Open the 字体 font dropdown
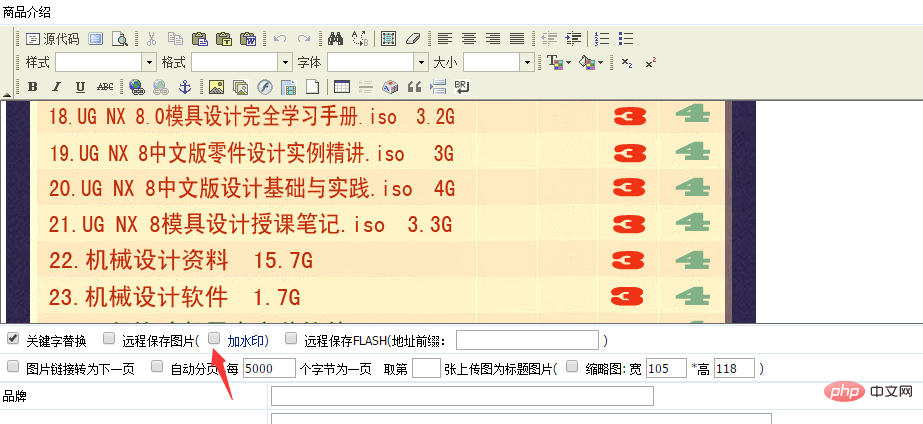The image size is (923, 424). [421, 62]
